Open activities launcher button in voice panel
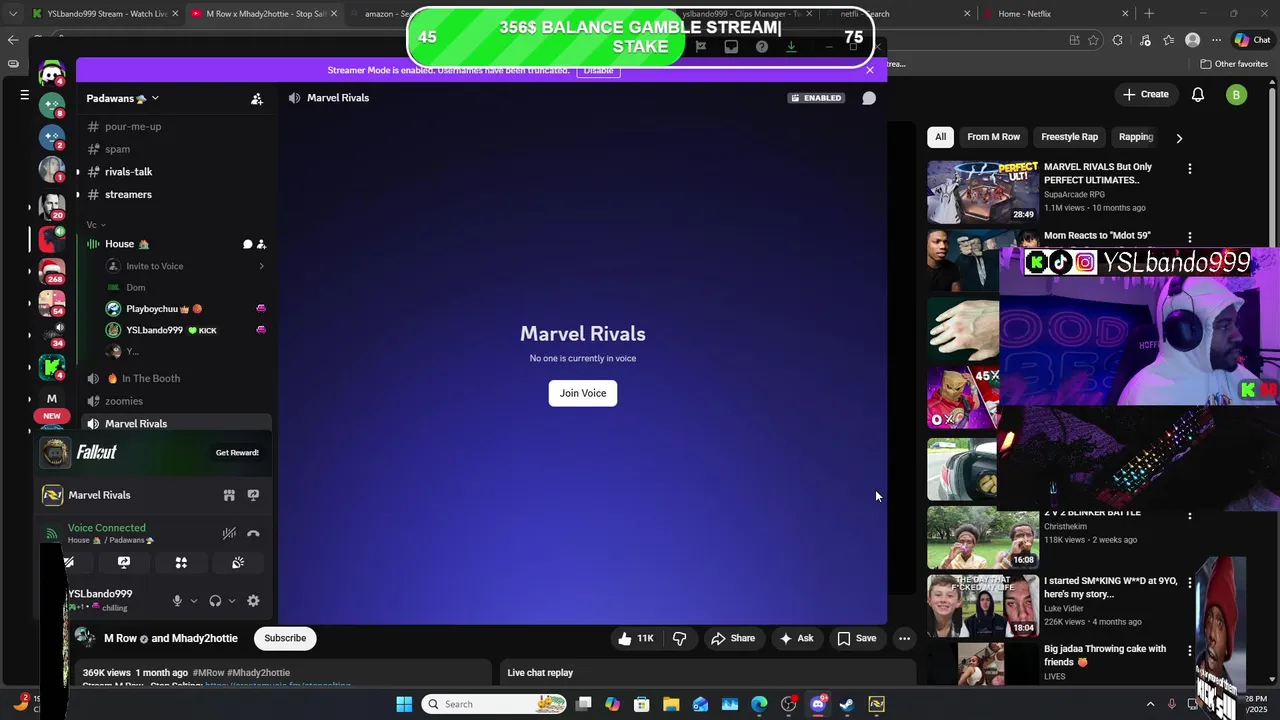Image resolution: width=1280 pixels, height=720 pixels. (x=181, y=563)
